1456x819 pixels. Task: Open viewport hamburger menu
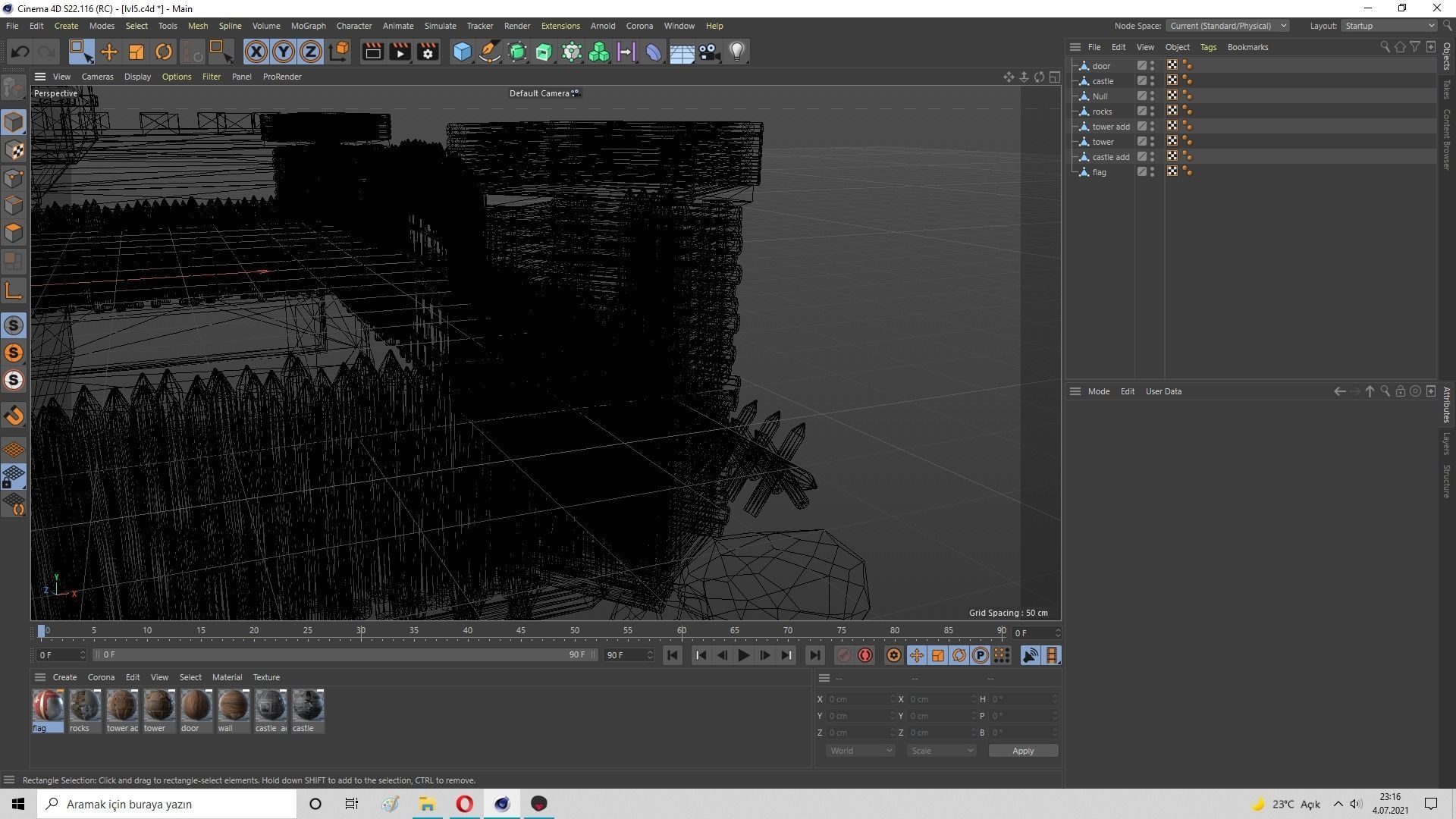(x=40, y=77)
